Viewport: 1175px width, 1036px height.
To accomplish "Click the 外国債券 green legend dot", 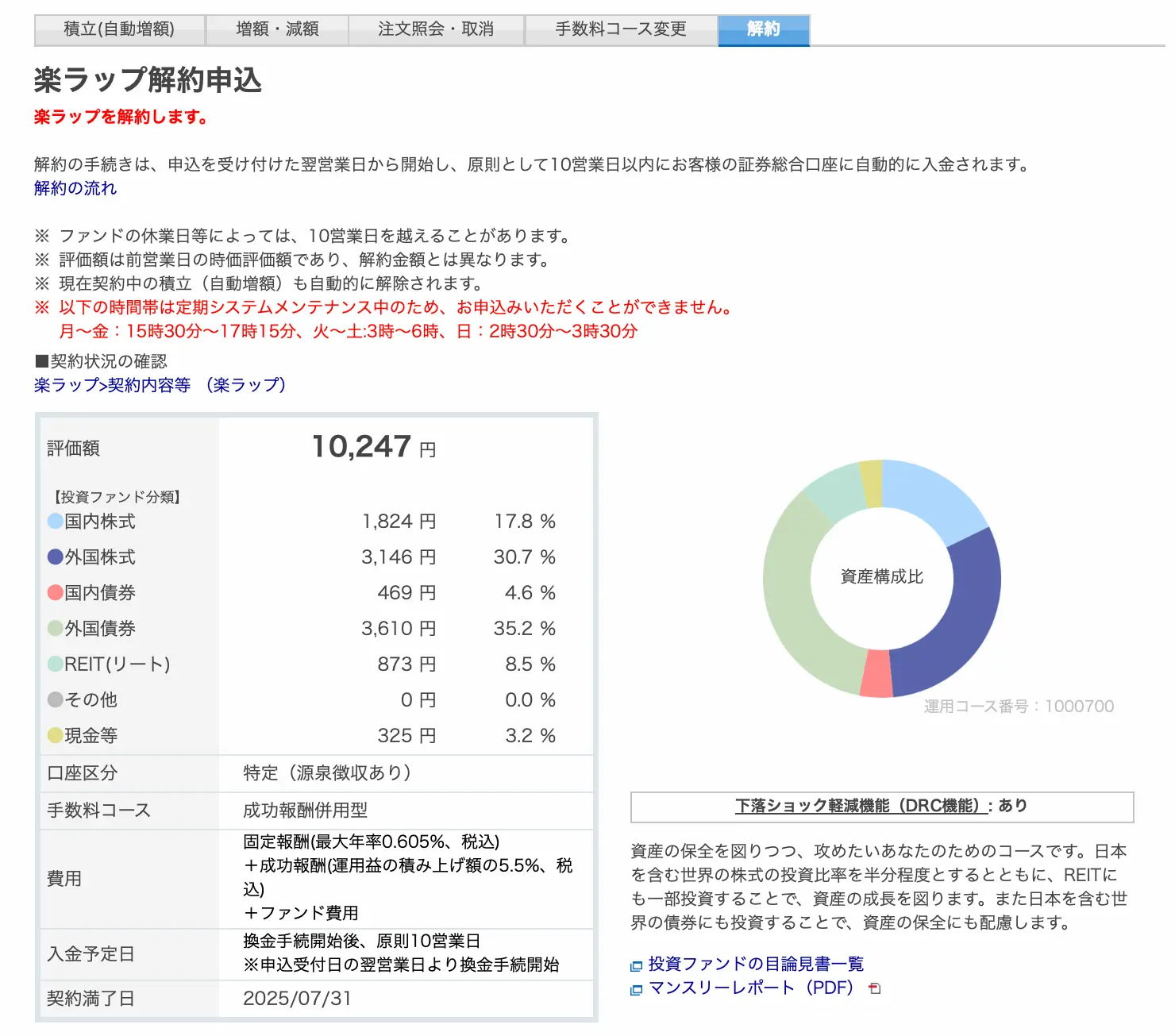I will [x=55, y=629].
